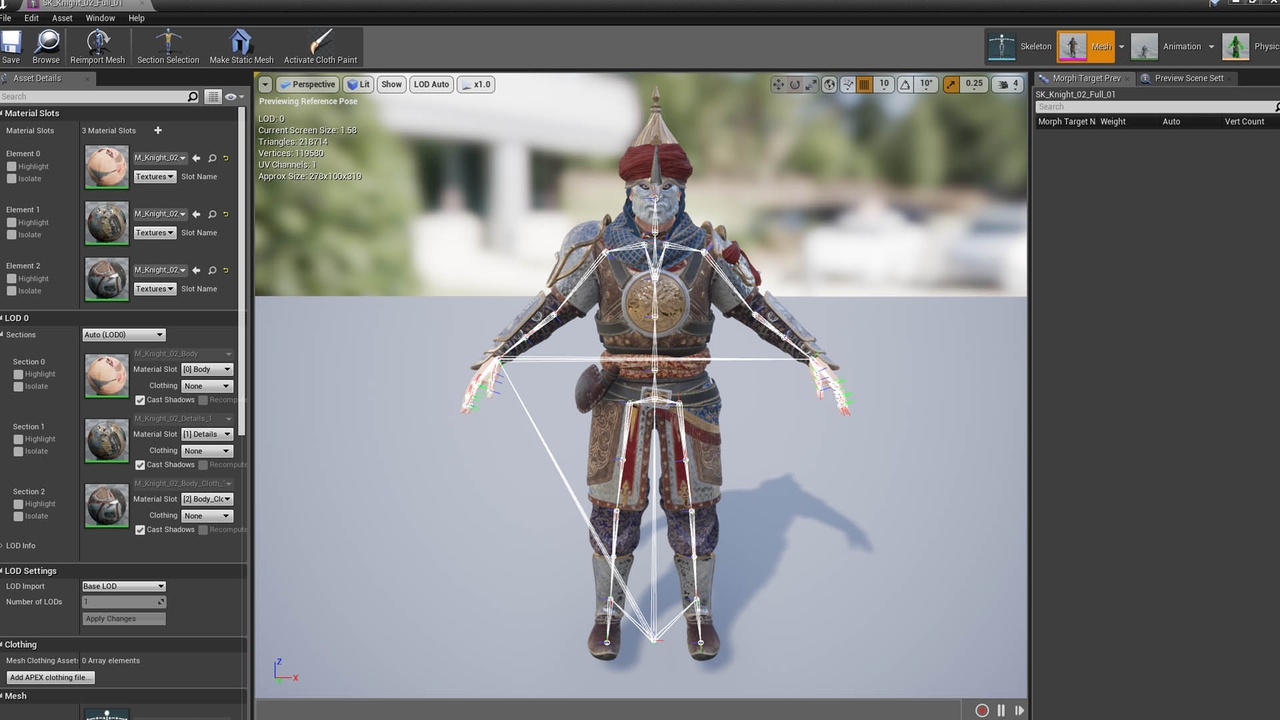This screenshot has height=720, width=1280.
Task: Open the Sections Auto (LOD0) dropdown
Action: [x=124, y=335]
